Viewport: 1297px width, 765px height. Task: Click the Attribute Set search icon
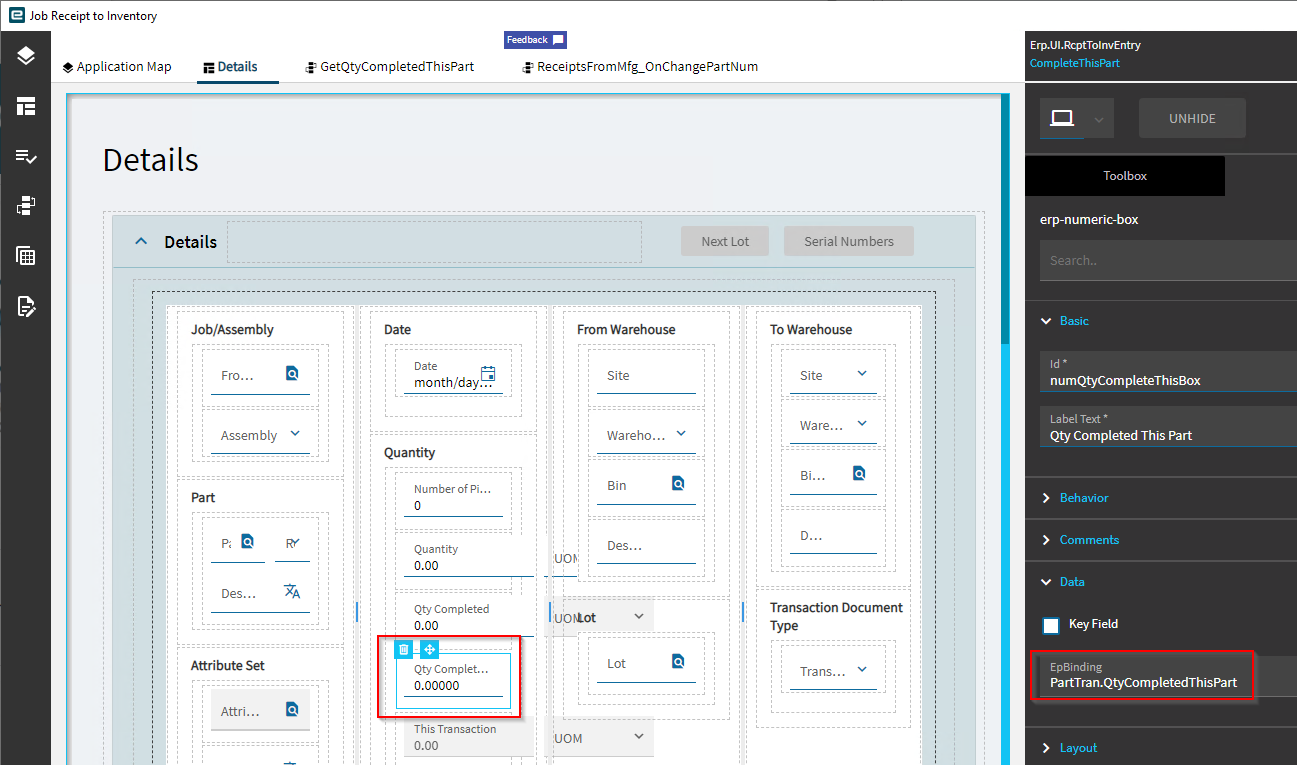point(292,710)
